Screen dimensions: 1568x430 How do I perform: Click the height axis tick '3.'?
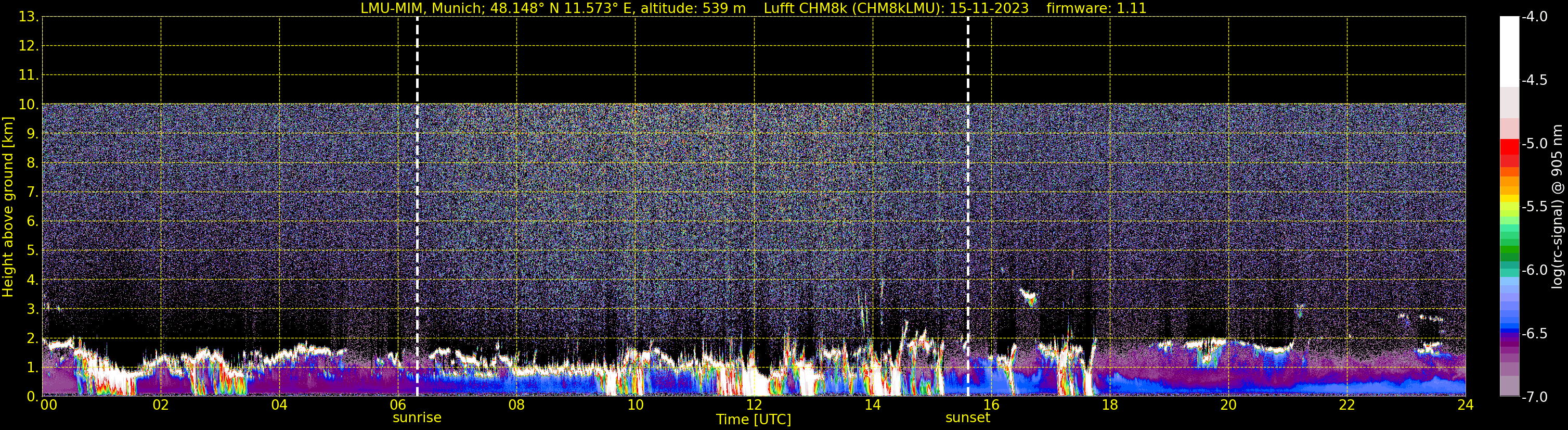pos(32,309)
